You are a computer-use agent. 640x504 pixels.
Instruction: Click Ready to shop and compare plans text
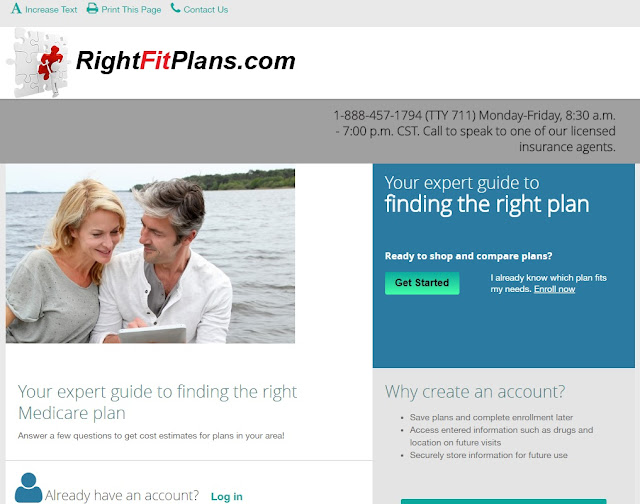click(468, 256)
